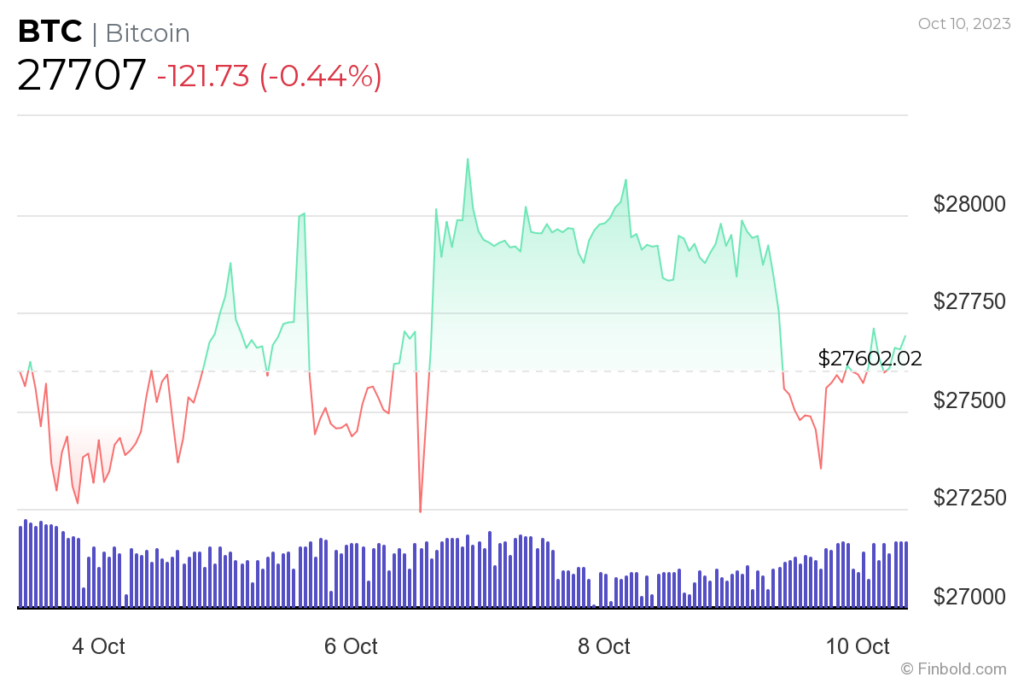Click the $27250 axis label

pos(968,498)
